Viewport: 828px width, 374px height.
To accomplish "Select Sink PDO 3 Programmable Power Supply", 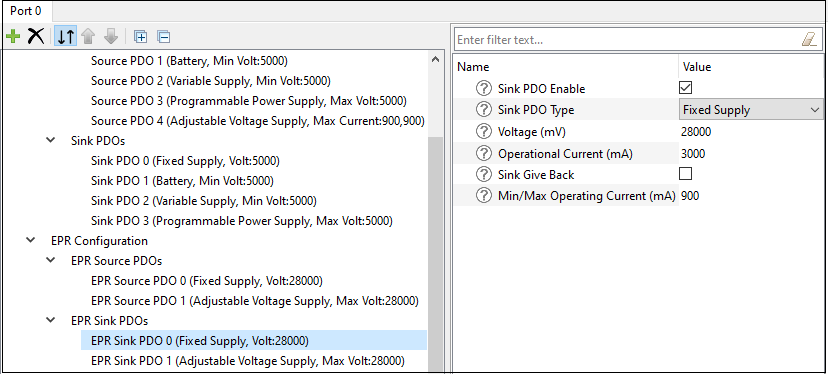I will (x=242, y=221).
